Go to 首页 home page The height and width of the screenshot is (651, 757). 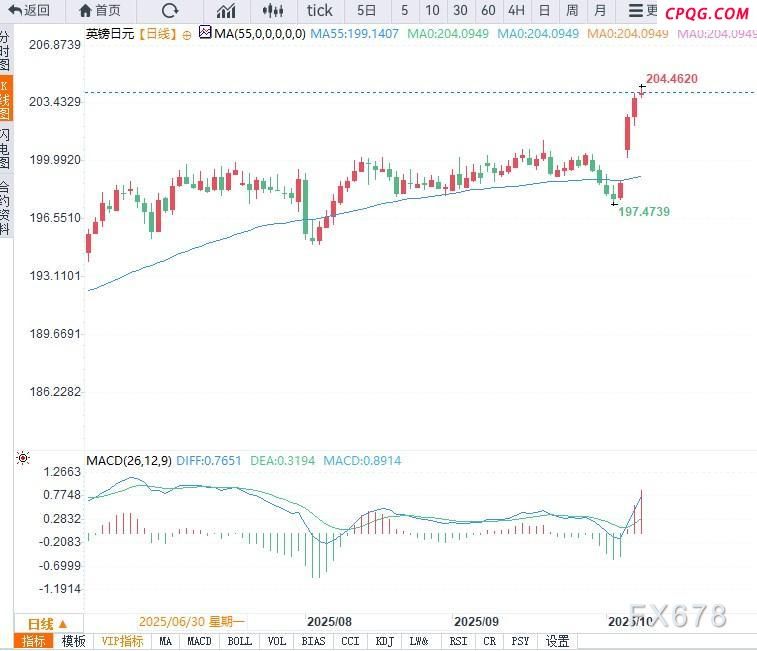[x=99, y=11]
